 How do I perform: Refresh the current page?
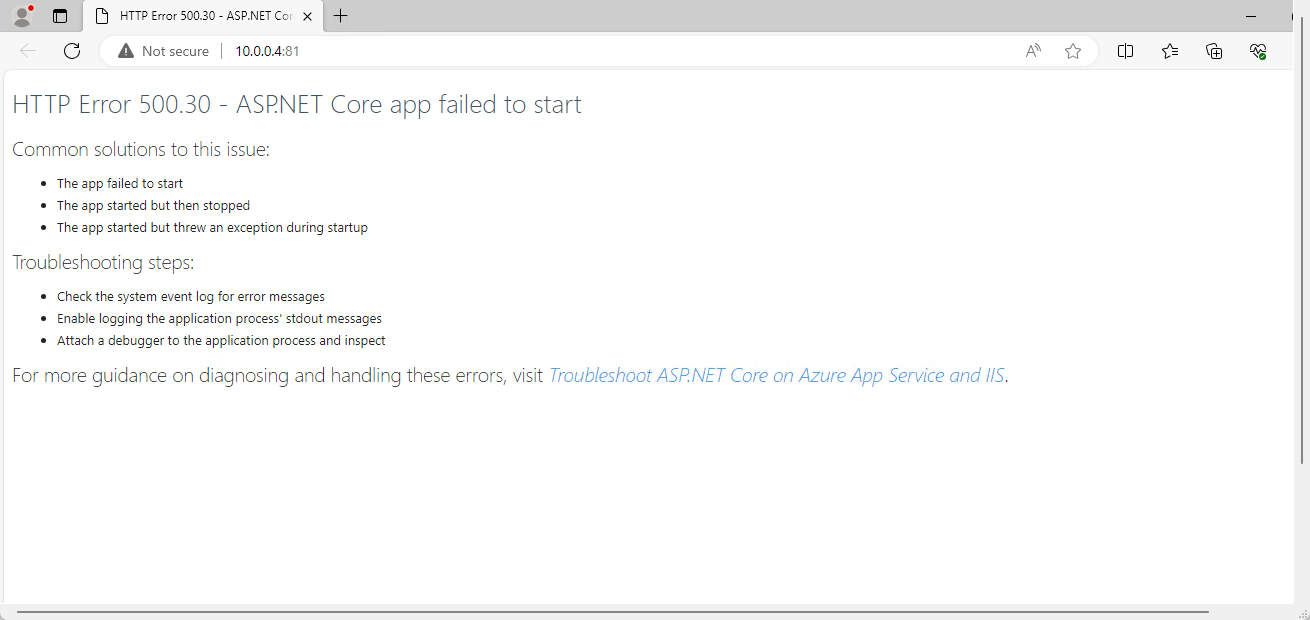[72, 51]
